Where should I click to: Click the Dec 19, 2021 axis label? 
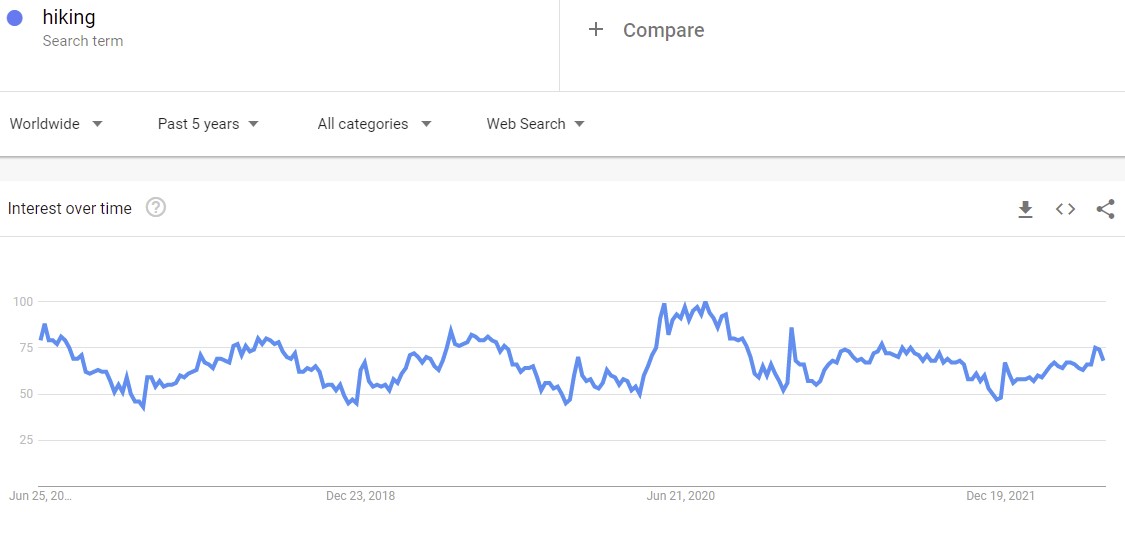1000,496
